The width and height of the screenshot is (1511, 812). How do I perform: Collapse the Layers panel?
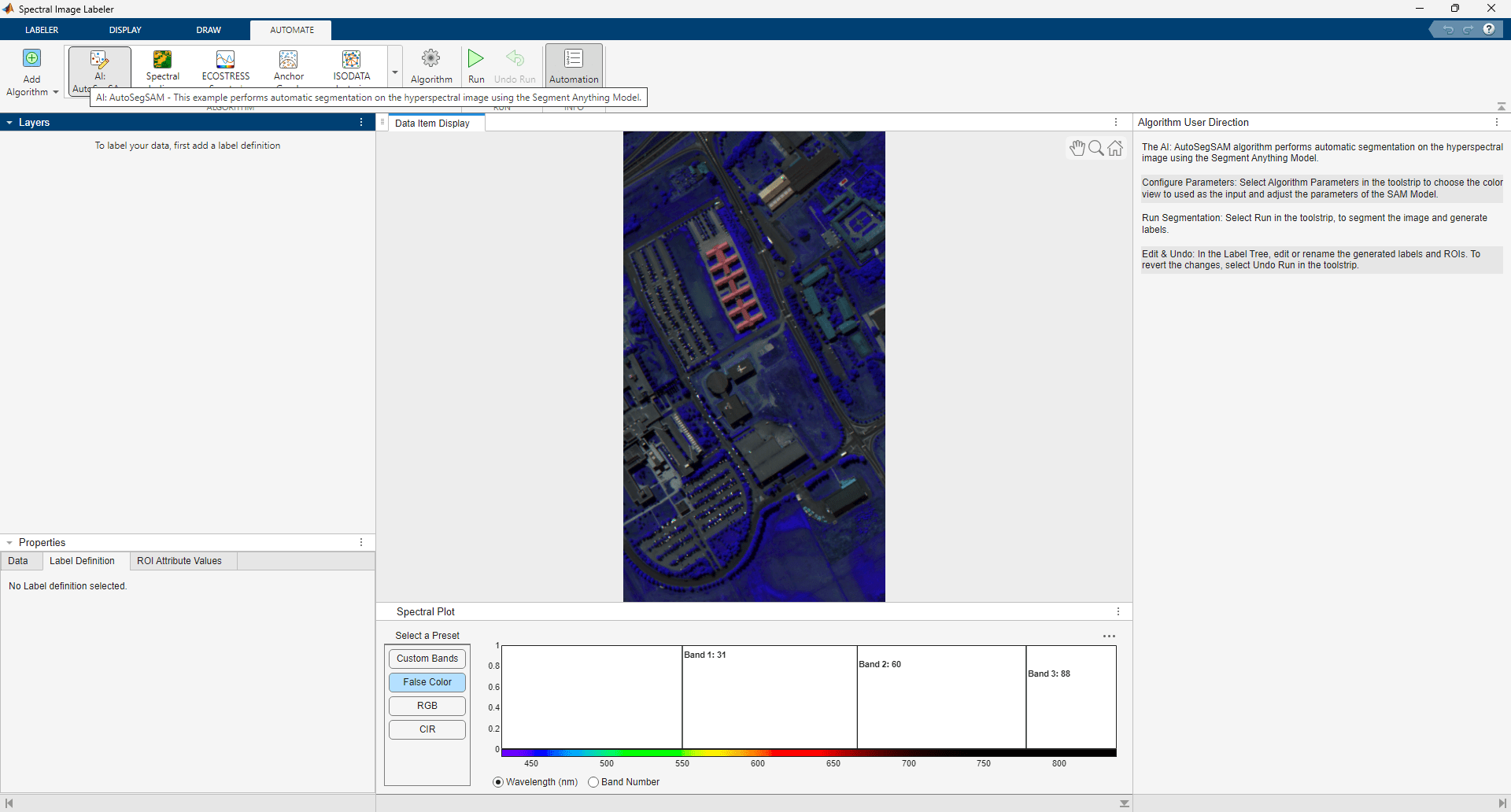click(9, 122)
